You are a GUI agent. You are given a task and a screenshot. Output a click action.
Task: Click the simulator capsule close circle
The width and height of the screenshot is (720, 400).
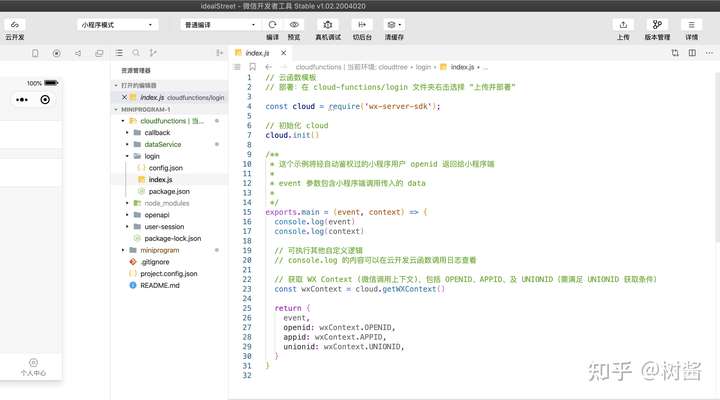tap(45, 100)
